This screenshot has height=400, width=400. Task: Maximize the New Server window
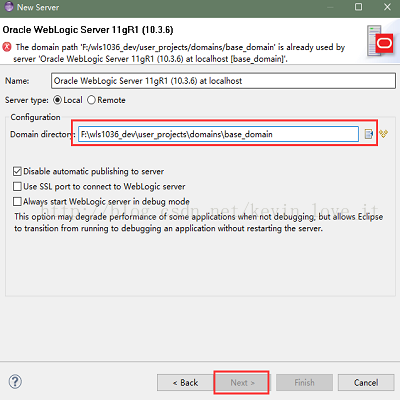coord(358,7)
